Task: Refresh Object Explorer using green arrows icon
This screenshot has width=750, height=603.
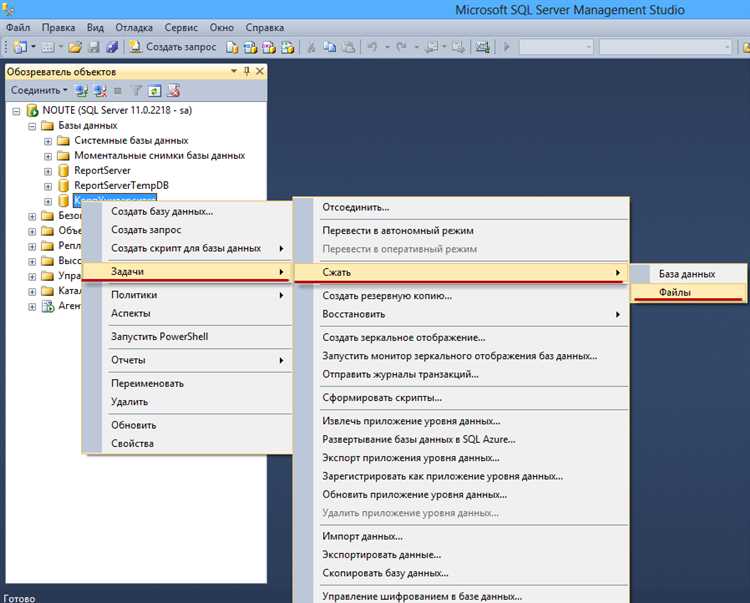Action: [x=155, y=90]
